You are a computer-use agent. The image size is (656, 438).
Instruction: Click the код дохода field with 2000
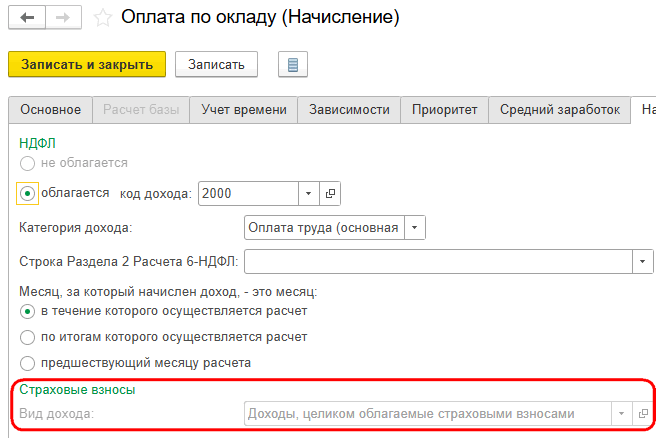[249, 193]
